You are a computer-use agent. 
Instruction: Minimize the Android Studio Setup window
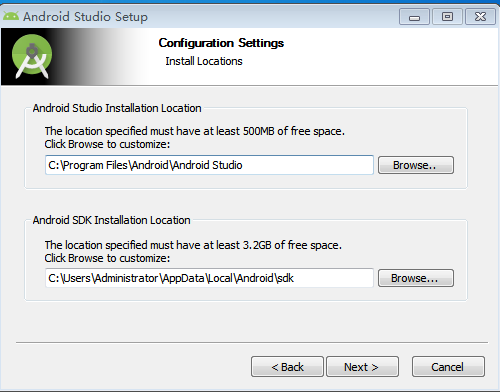(x=414, y=17)
